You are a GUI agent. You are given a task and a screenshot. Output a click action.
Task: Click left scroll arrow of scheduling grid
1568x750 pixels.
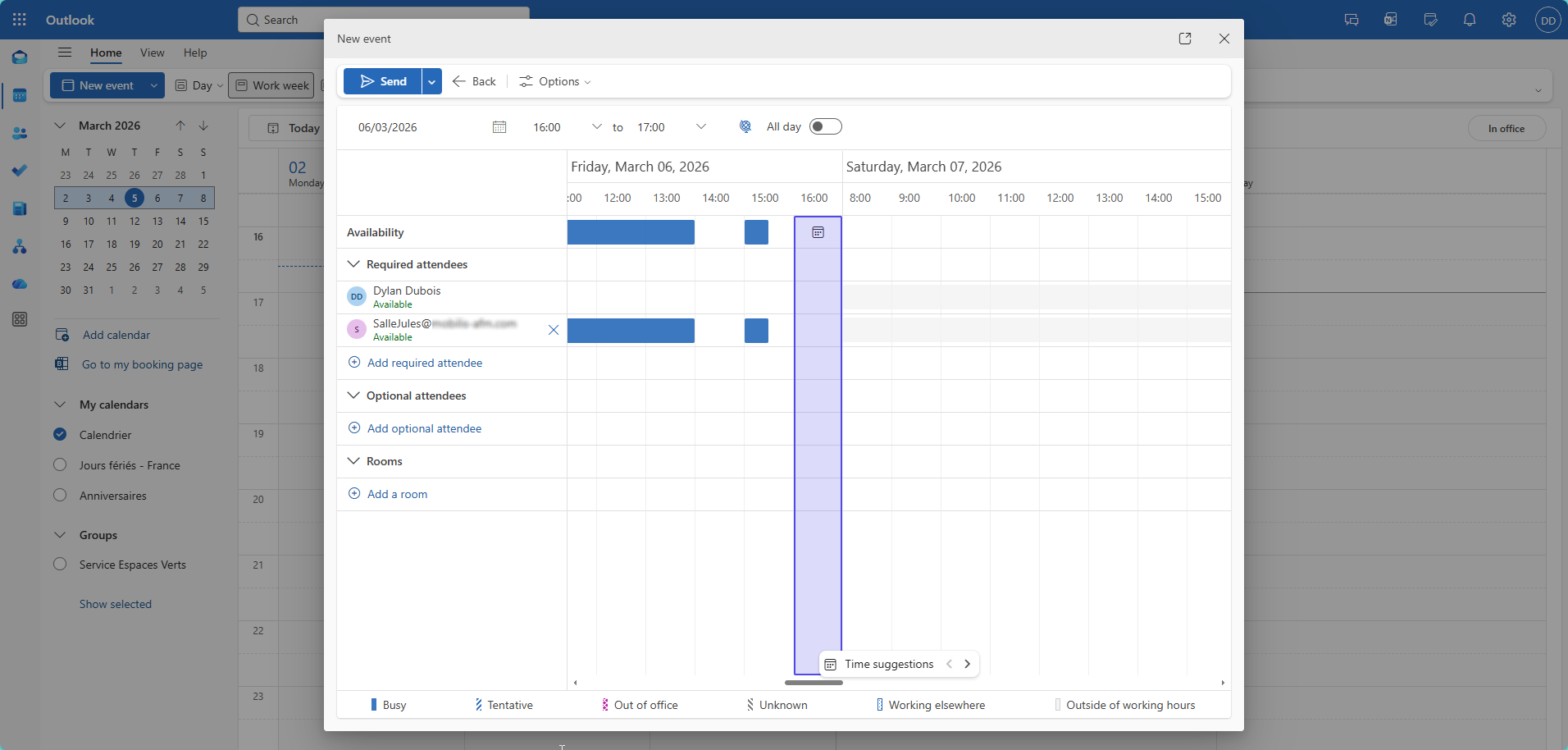(x=576, y=683)
